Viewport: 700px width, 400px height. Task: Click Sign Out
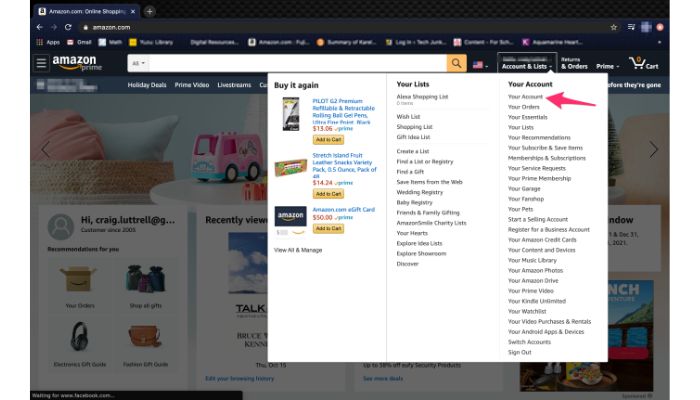[519, 352]
